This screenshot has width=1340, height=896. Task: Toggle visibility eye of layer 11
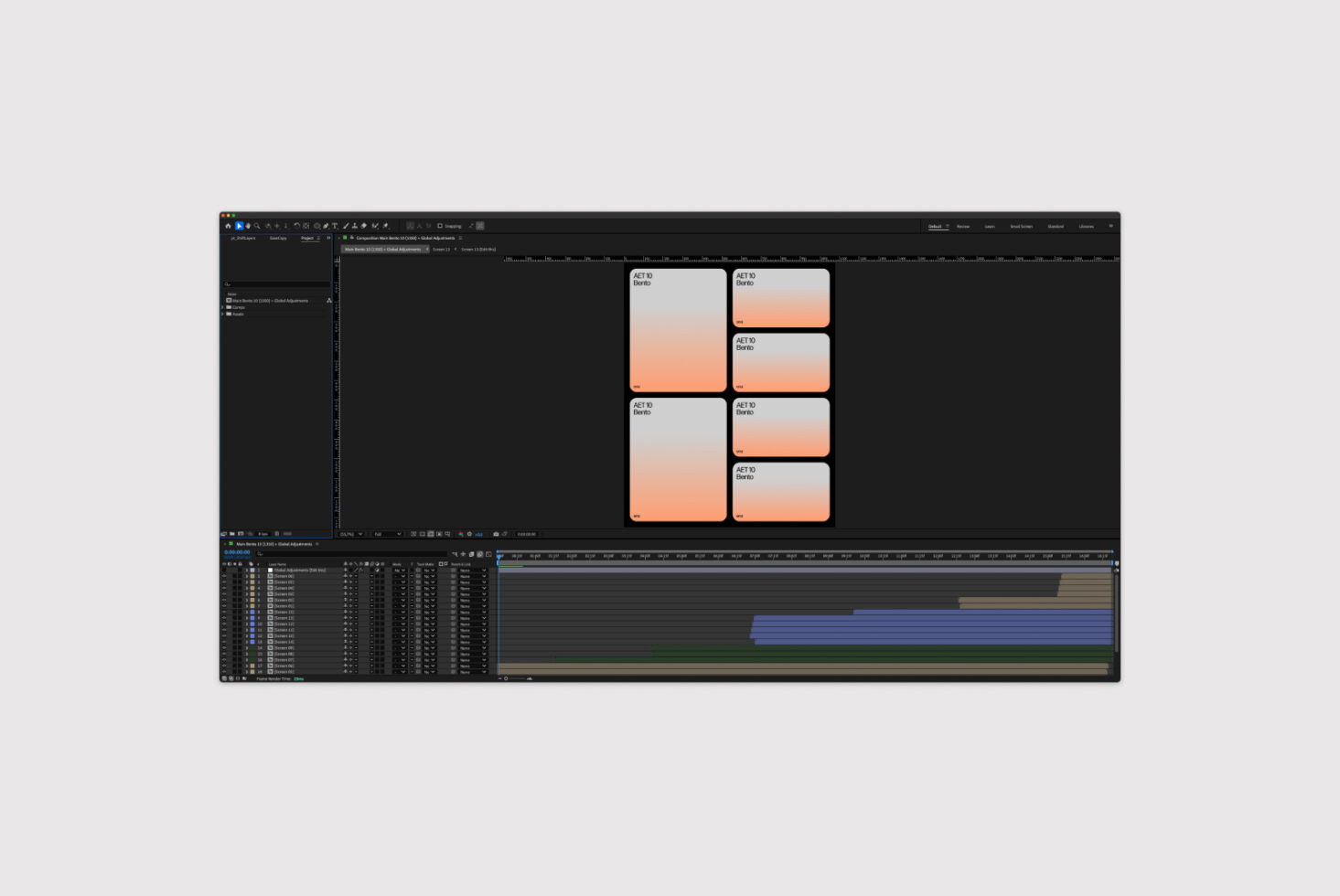point(224,630)
